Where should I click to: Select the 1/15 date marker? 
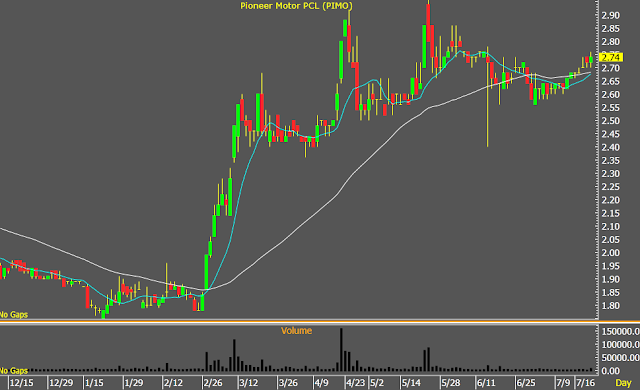click(94, 383)
